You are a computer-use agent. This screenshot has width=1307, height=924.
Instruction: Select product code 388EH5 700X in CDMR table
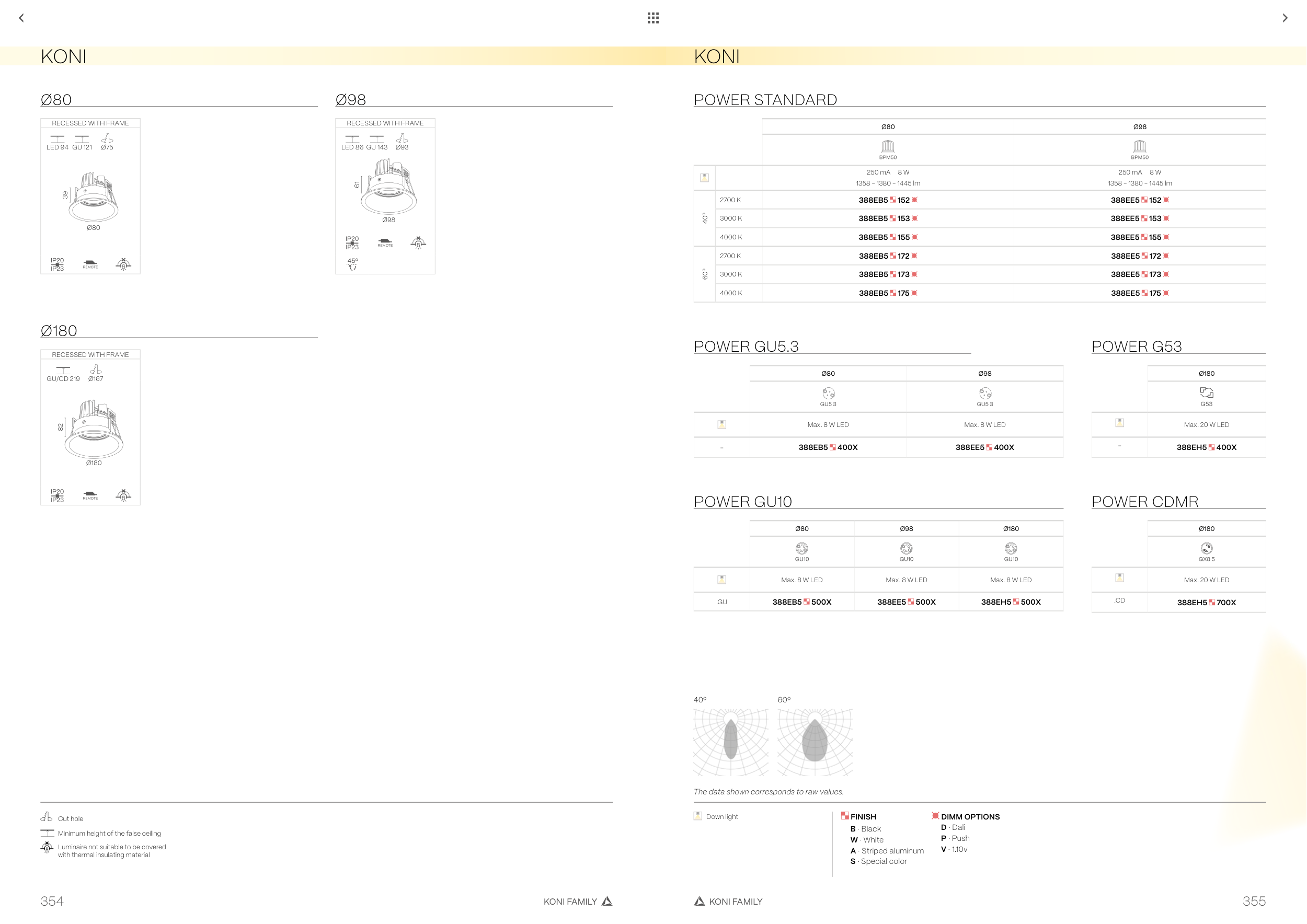(1206, 603)
